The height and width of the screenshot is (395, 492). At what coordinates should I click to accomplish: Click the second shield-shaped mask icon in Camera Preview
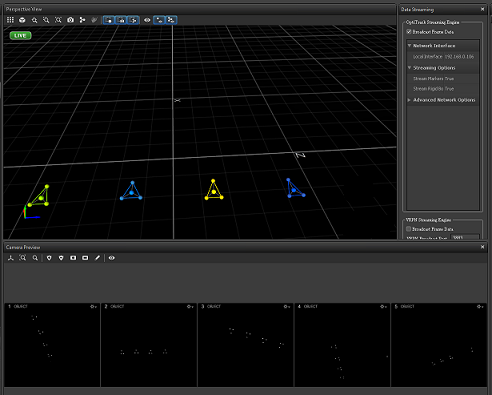click(x=61, y=258)
